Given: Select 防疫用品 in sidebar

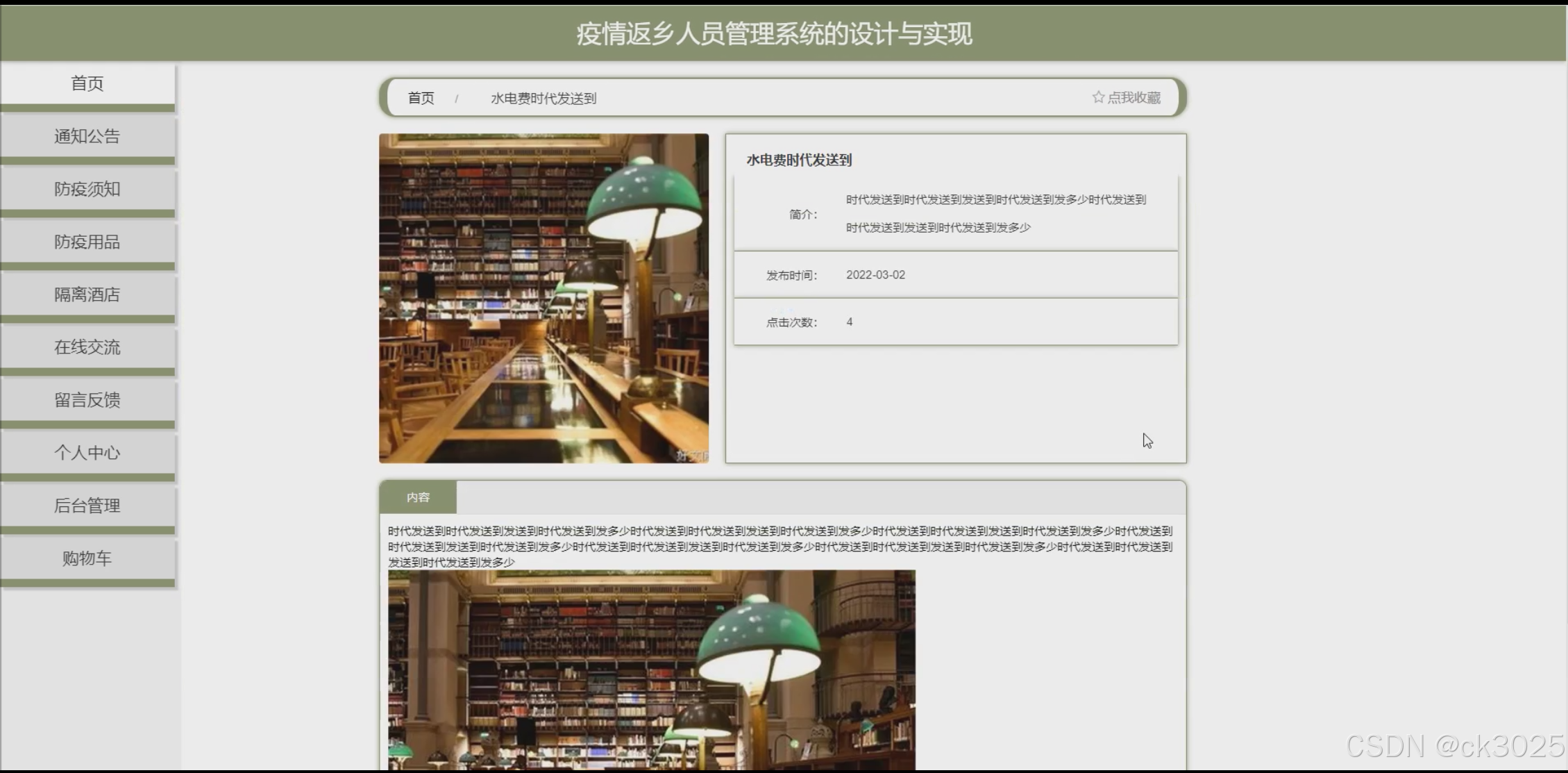Looking at the screenshot, I should coord(87,242).
